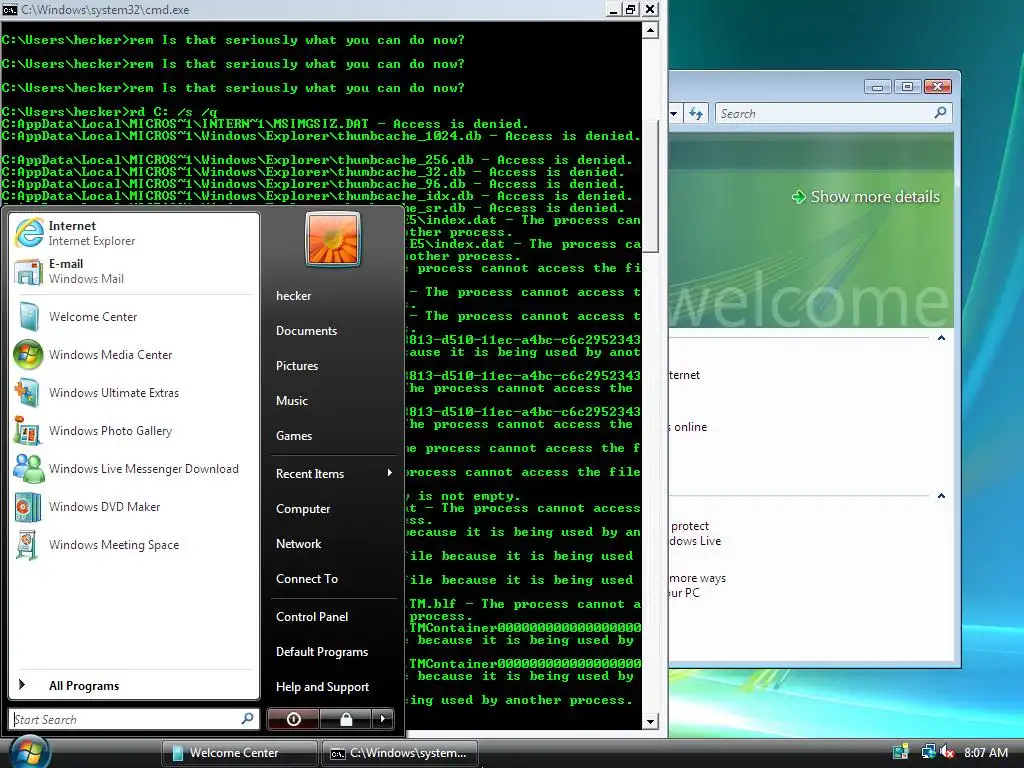Click the user account flower picture

[x=332, y=239]
